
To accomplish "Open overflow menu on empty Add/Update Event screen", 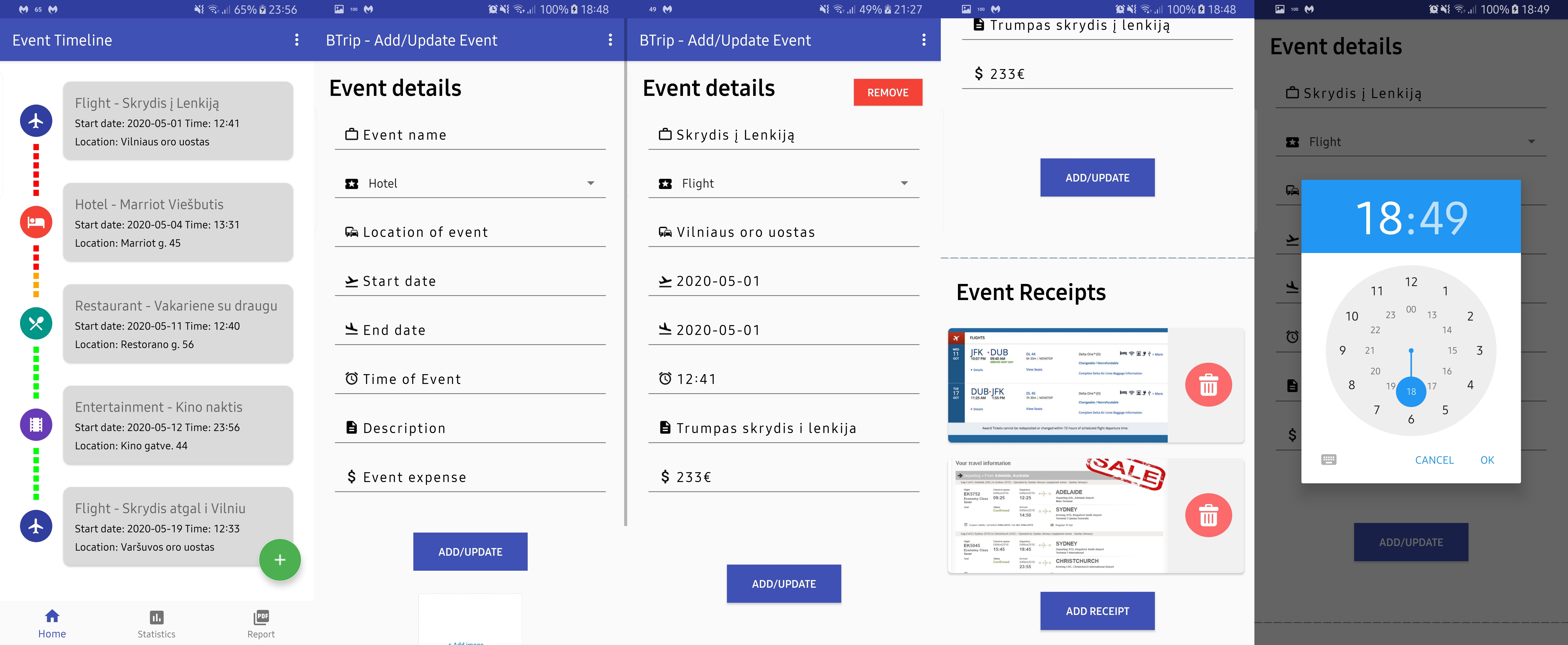I will 610,40.
